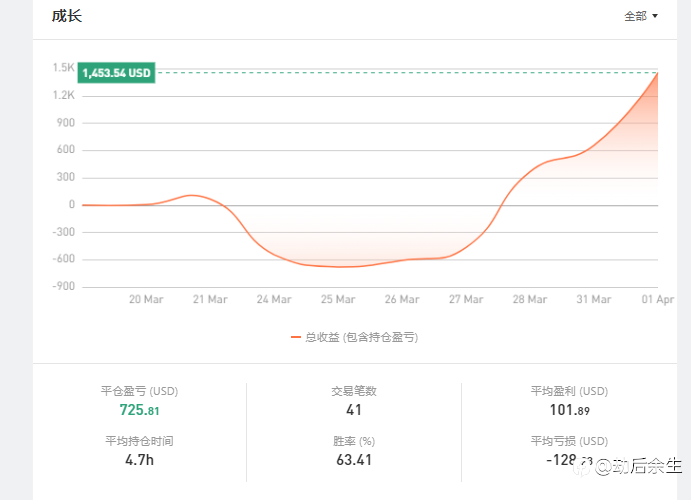Toggle the 总收益 legend series line
This screenshot has width=691, height=500.
pos(296,337)
